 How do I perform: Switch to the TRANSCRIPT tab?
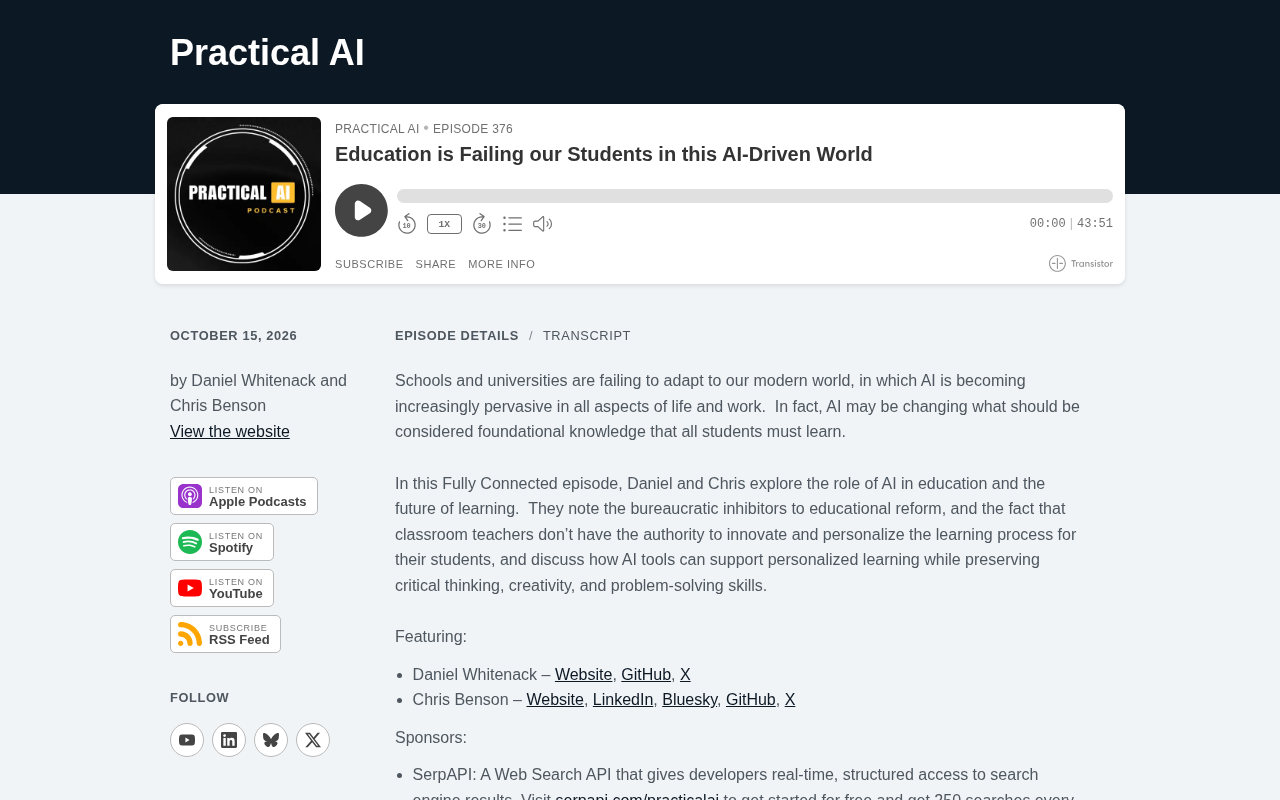587,336
